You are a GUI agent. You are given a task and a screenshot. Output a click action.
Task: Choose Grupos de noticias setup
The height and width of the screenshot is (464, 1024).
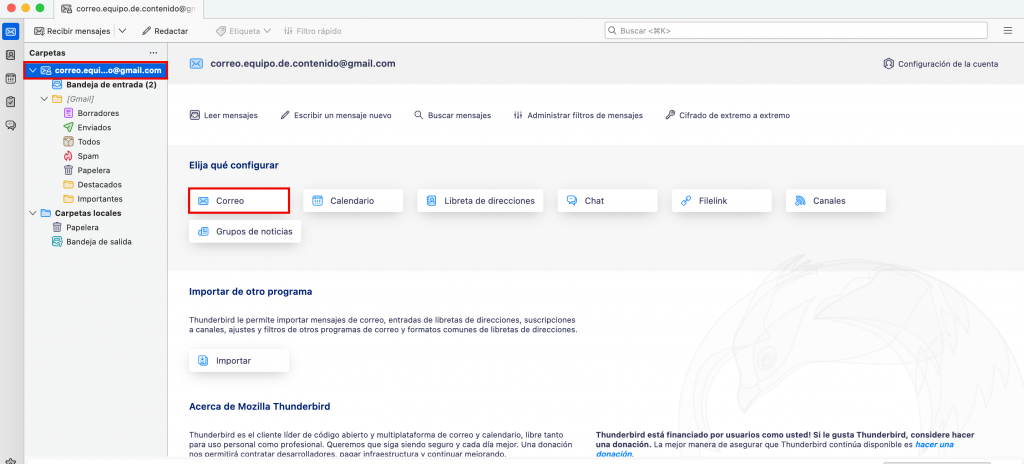pyautogui.click(x=245, y=231)
